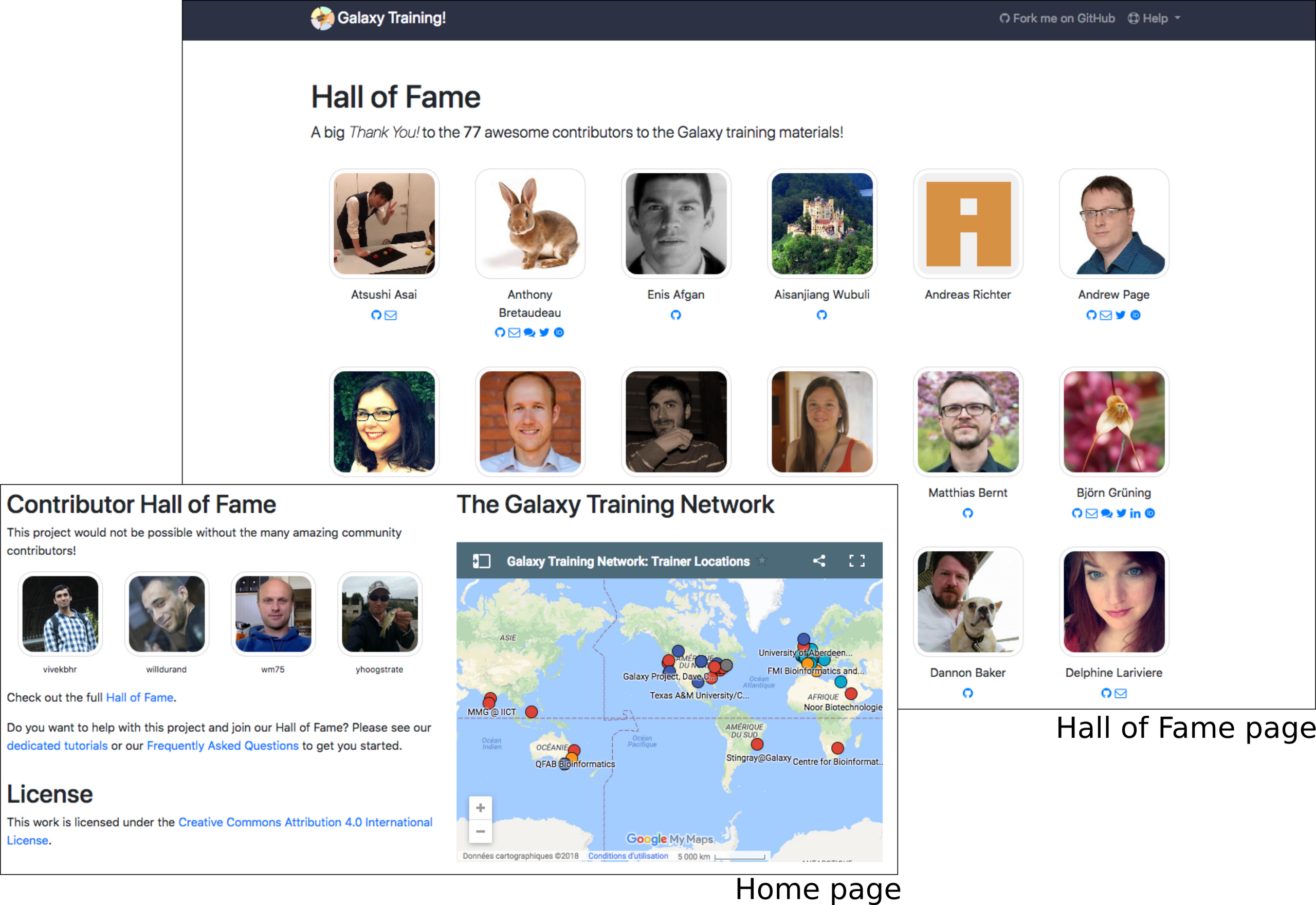Open Aisanjiang Wubuli's GitHub icon
Screen dimensions: 1316x905
[822, 315]
